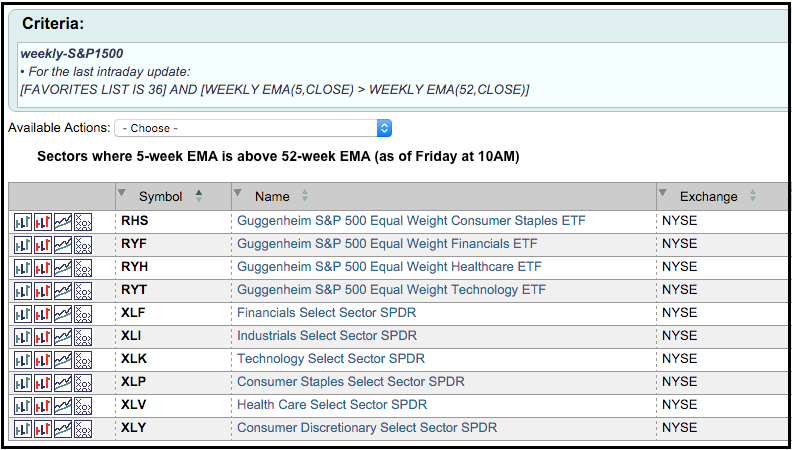Sort the table by Symbol column arrows
The width and height of the screenshot is (792, 450).
point(199,196)
